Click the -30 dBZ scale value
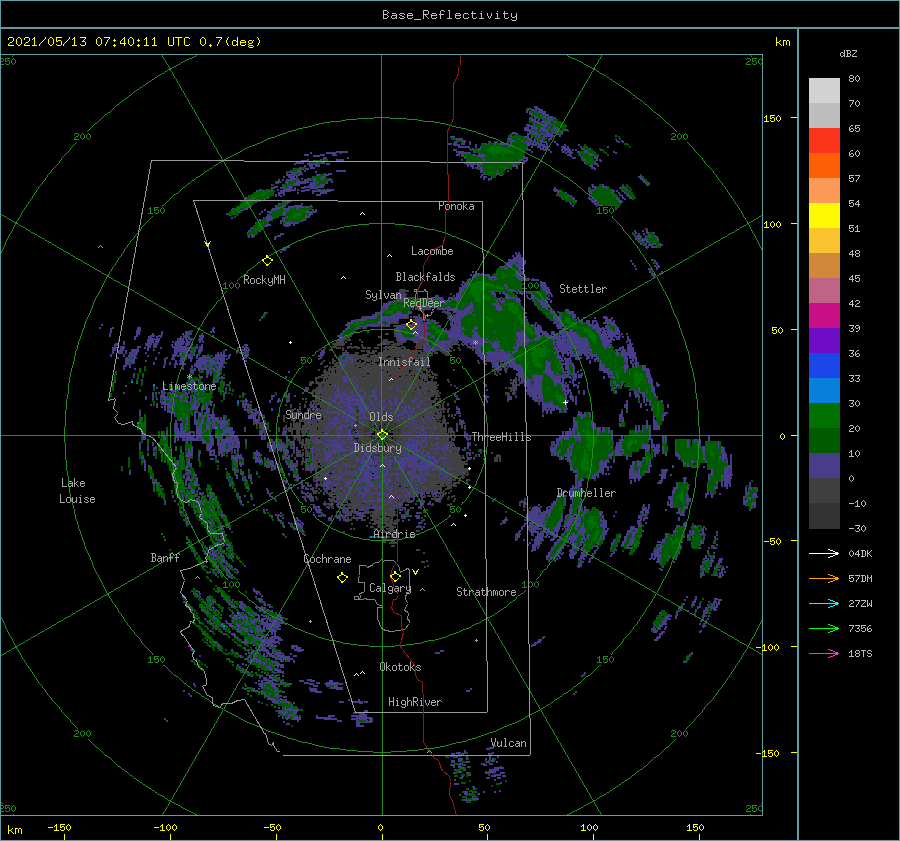This screenshot has height=841, width=900. [858, 528]
